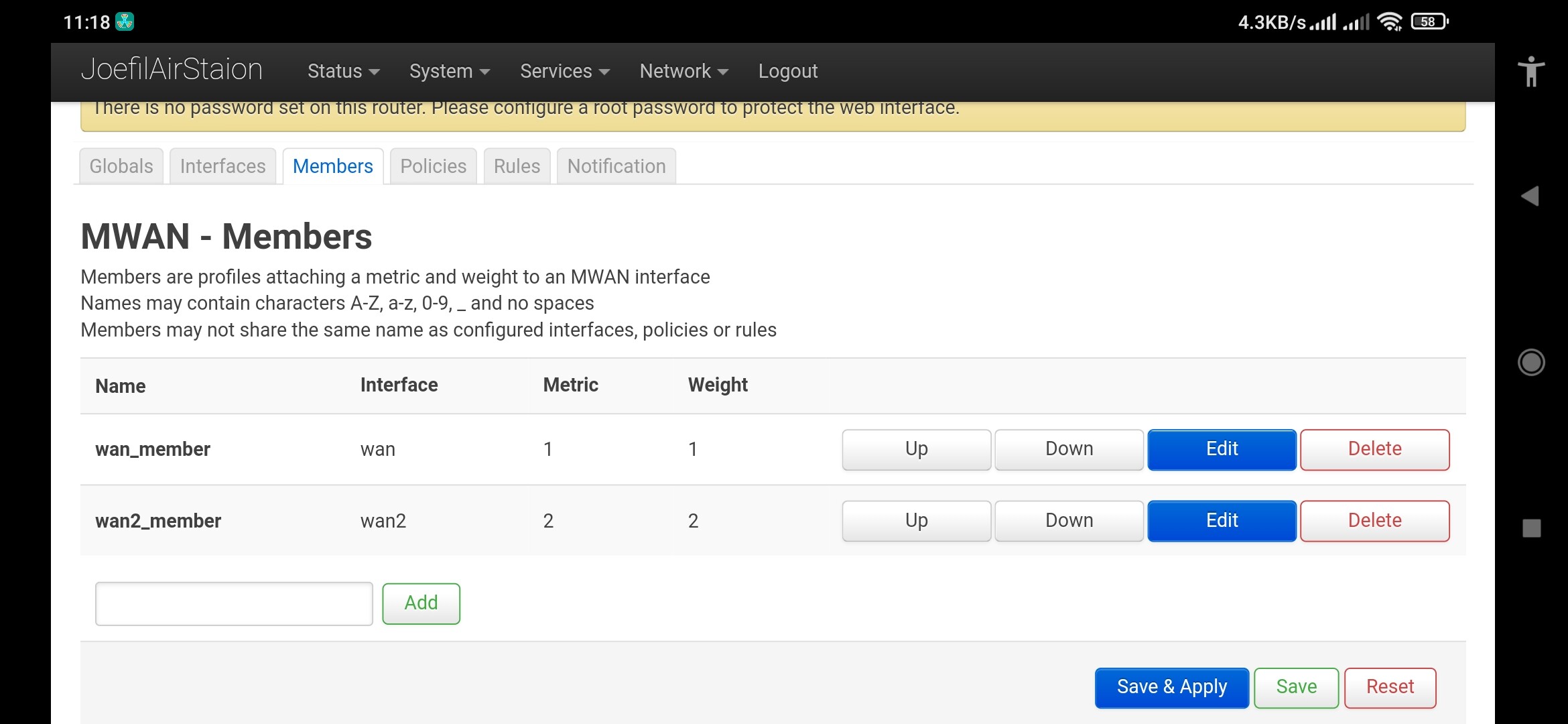This screenshot has height=724, width=1568.
Task: Open the Network dropdown menu
Action: point(683,70)
